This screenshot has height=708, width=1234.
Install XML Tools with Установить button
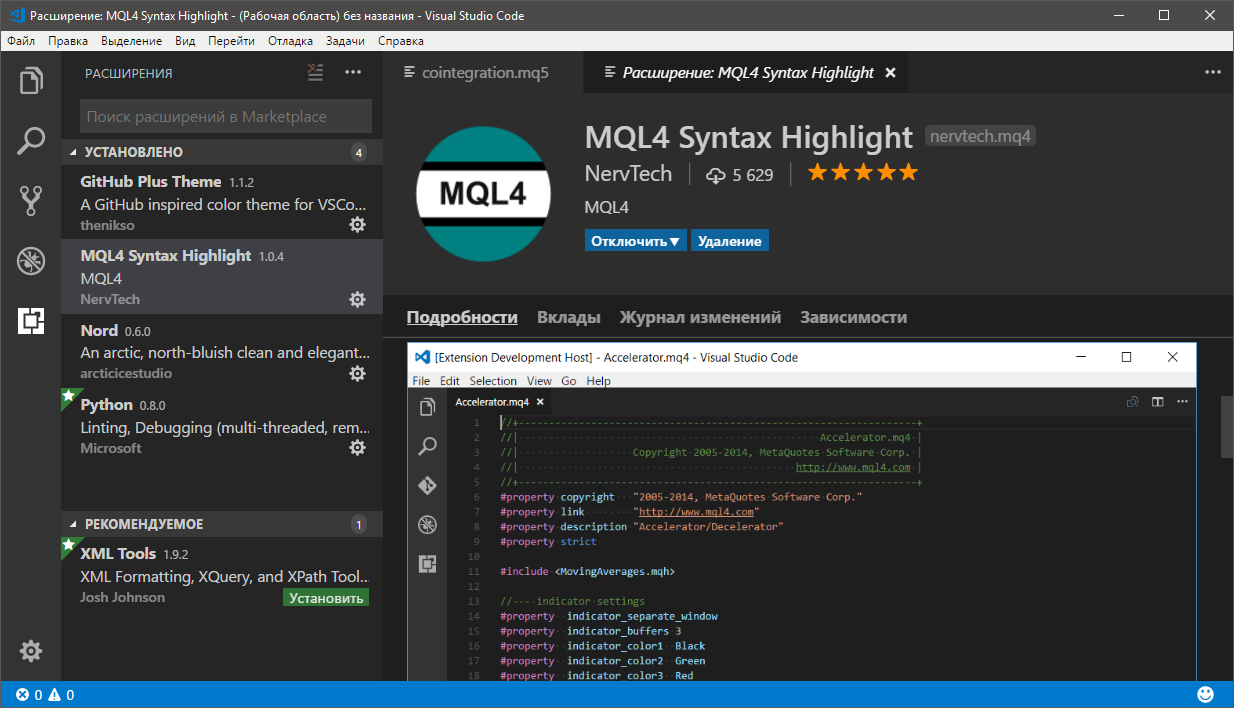(326, 598)
